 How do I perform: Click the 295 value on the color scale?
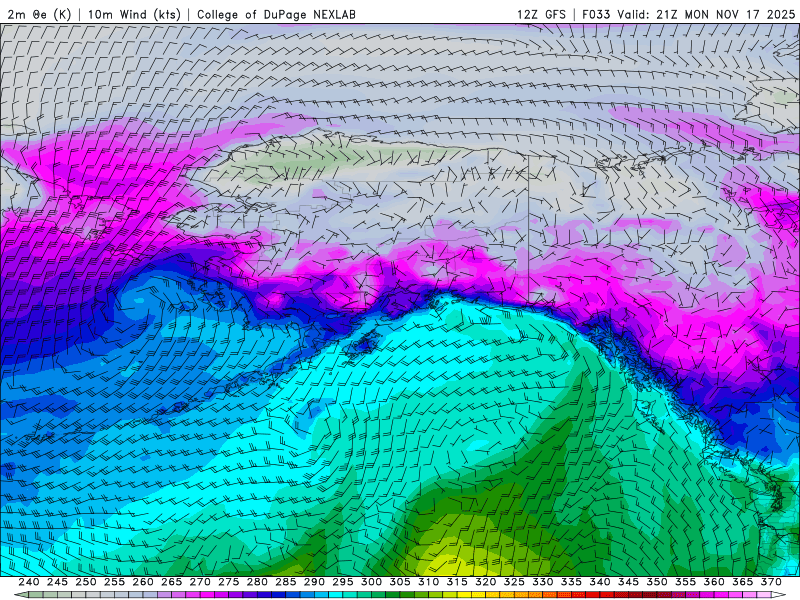[x=343, y=582]
